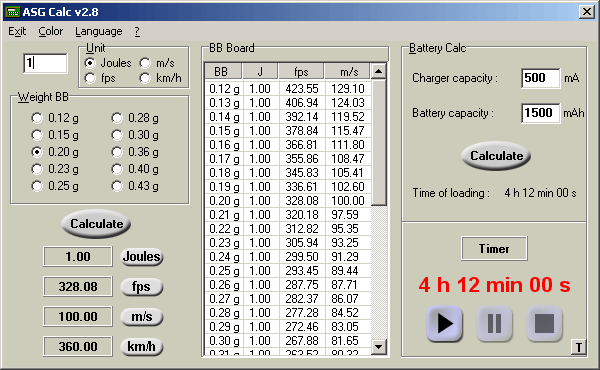Click BB Board scrollbar up arrow

(378, 71)
